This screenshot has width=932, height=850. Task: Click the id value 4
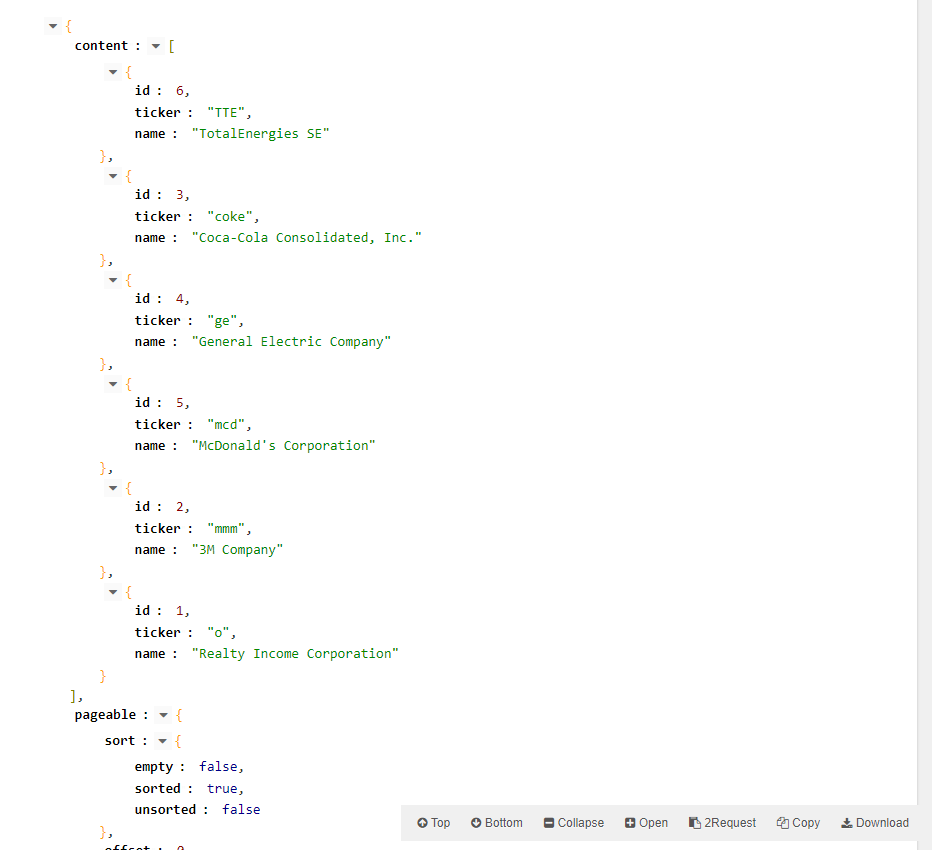[180, 299]
